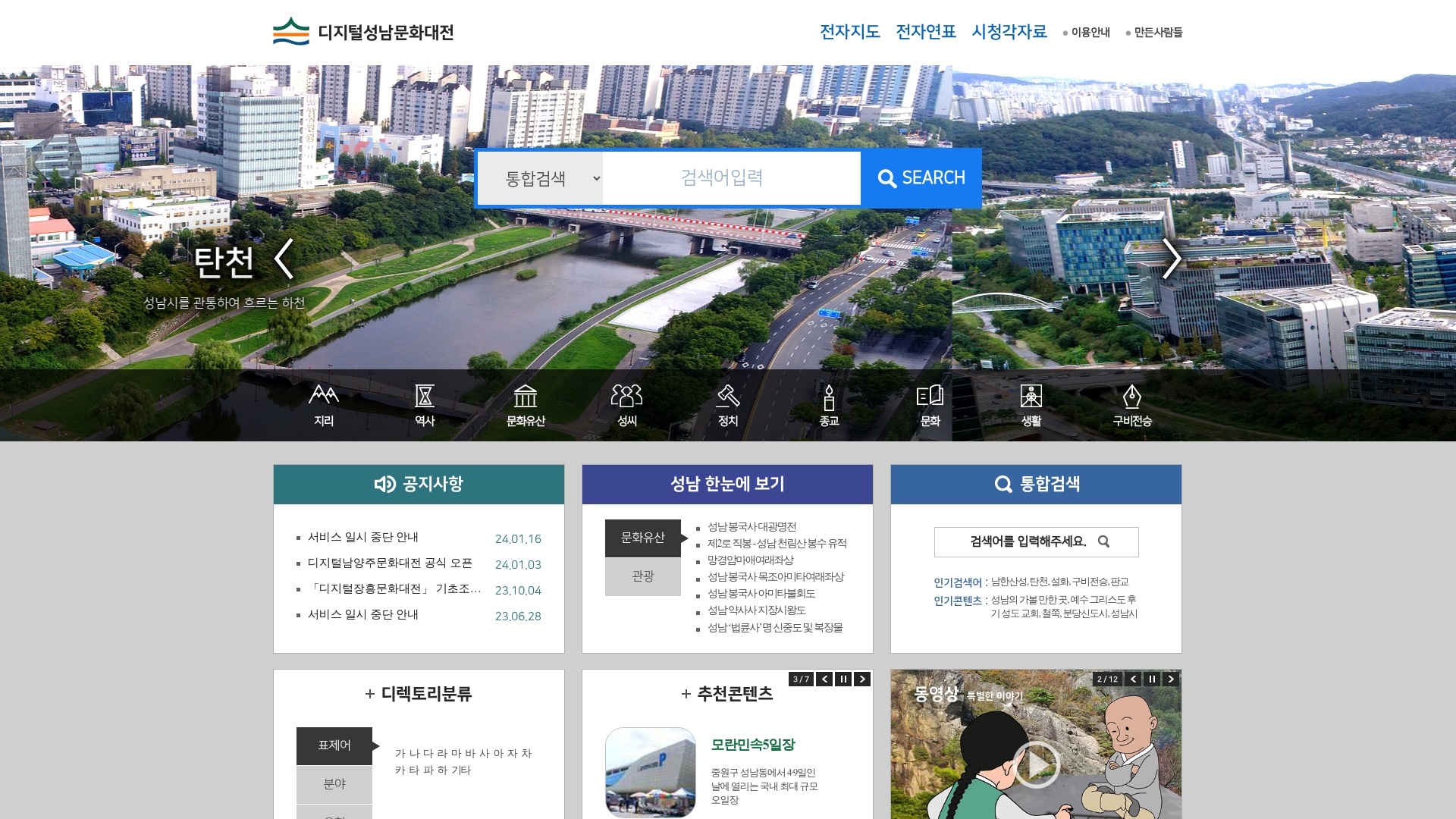Go to previous 추천콘텐츠 item

click(x=824, y=679)
